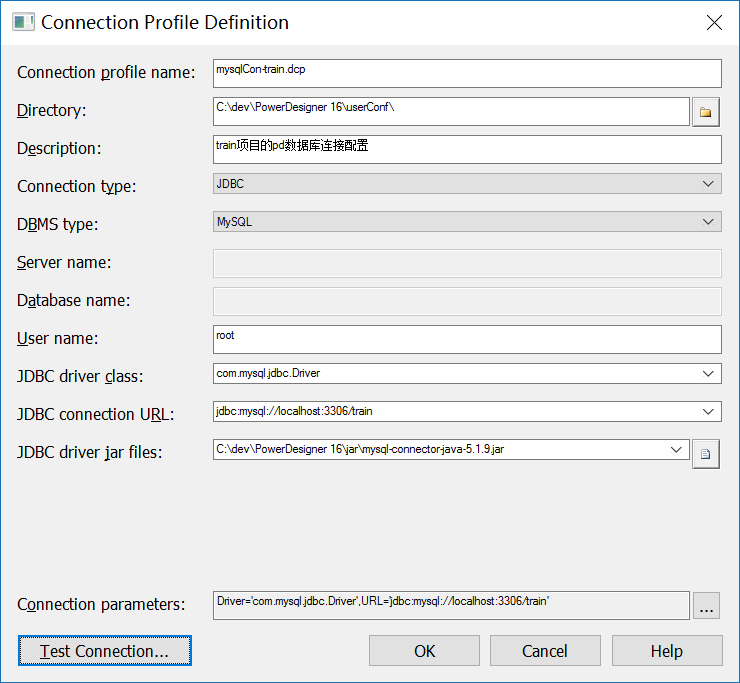Click the JDBC driver jar file browse icon

(706, 454)
